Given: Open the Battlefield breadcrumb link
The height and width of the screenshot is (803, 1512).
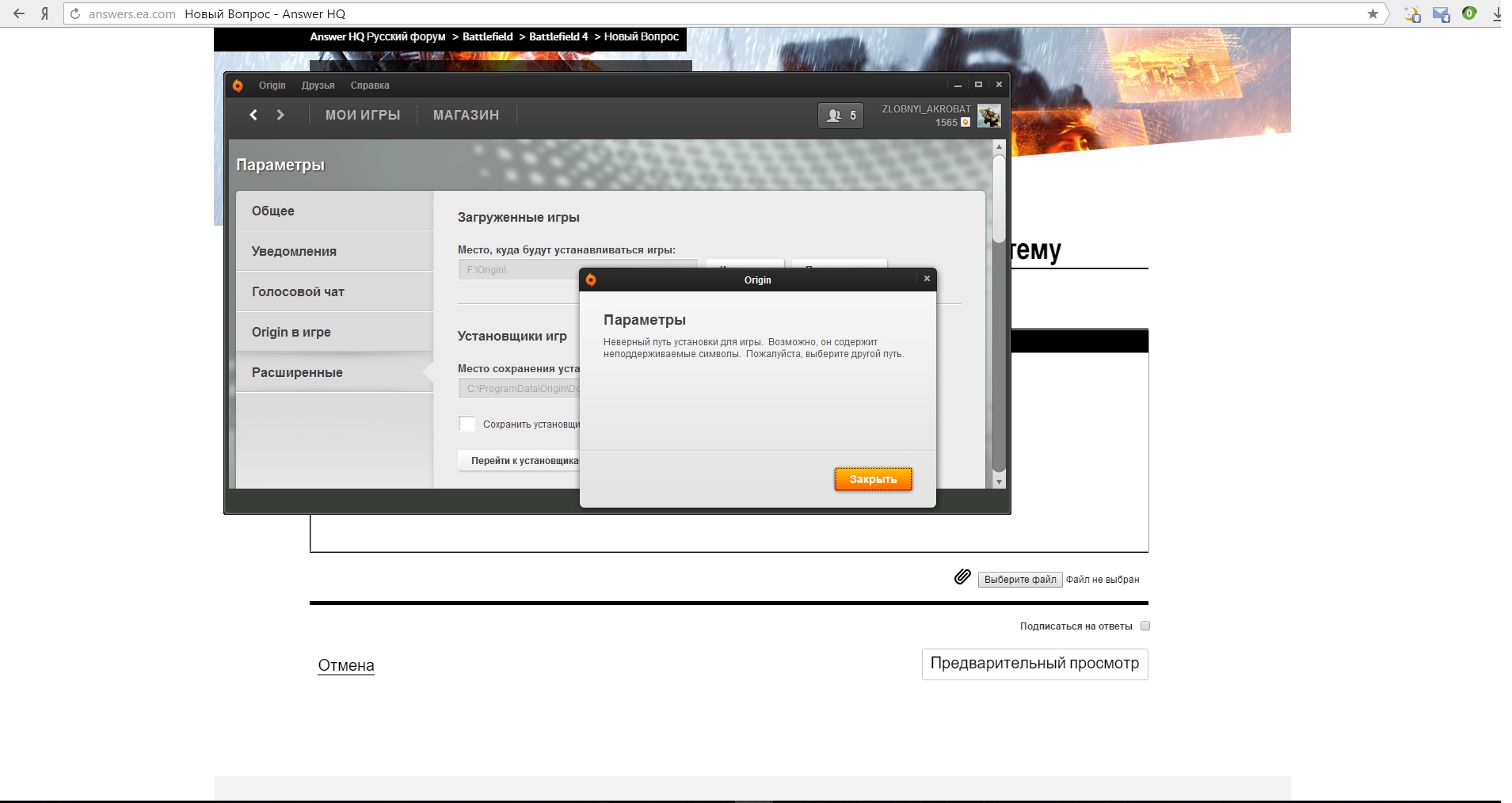Looking at the screenshot, I should [488, 36].
